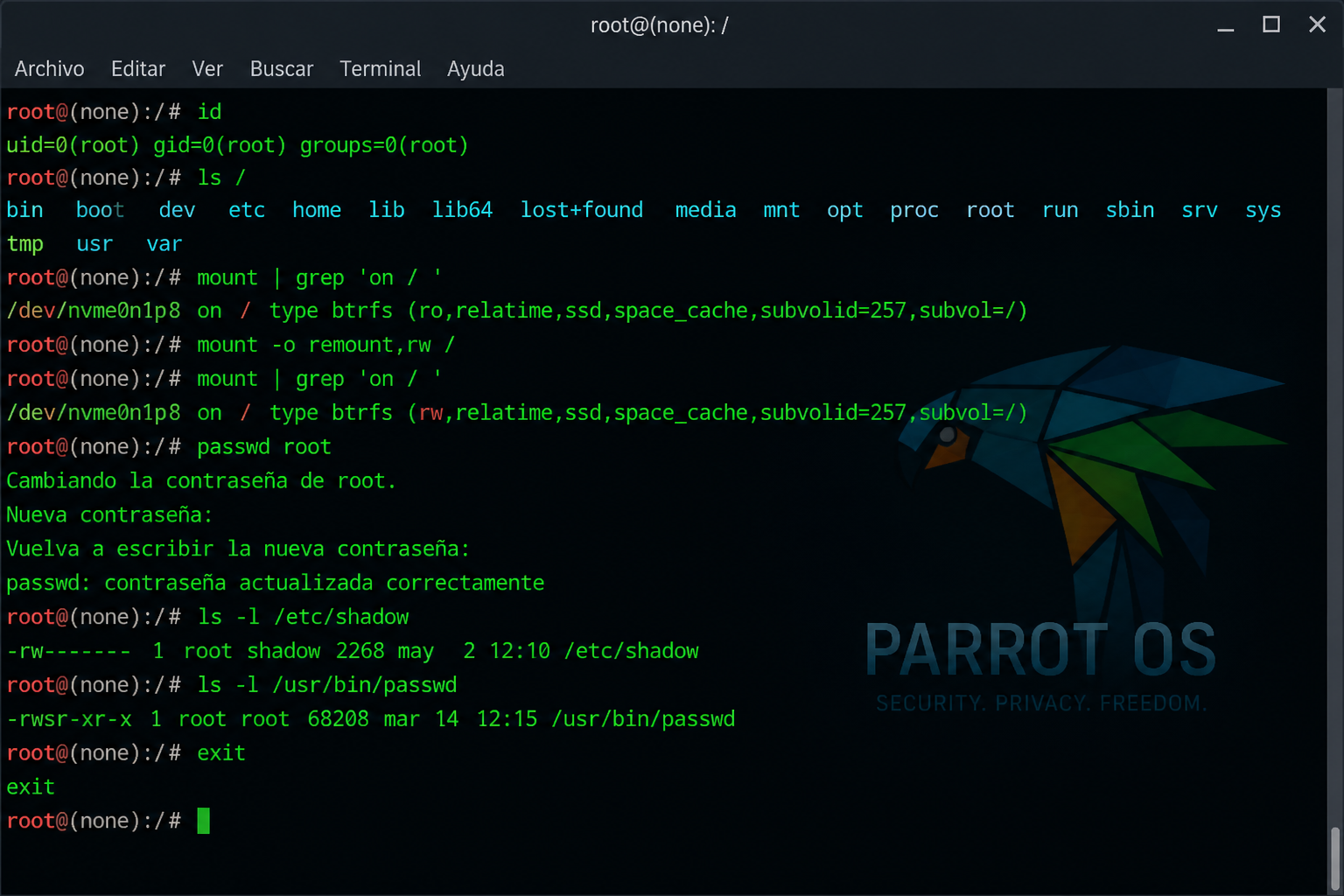The width and height of the screenshot is (1344, 896).
Task: Click the '68208' file size value
Action: point(338,719)
